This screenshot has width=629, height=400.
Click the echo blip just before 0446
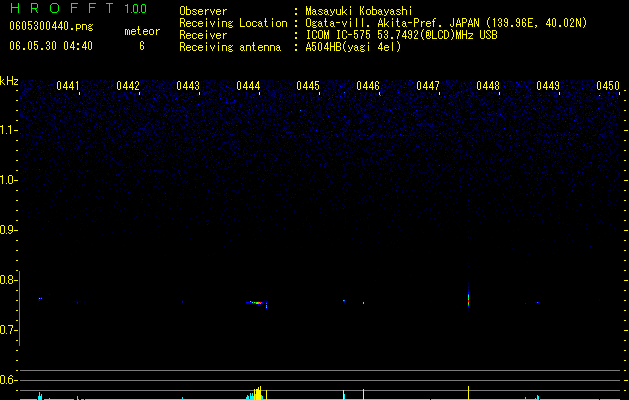(x=344, y=301)
